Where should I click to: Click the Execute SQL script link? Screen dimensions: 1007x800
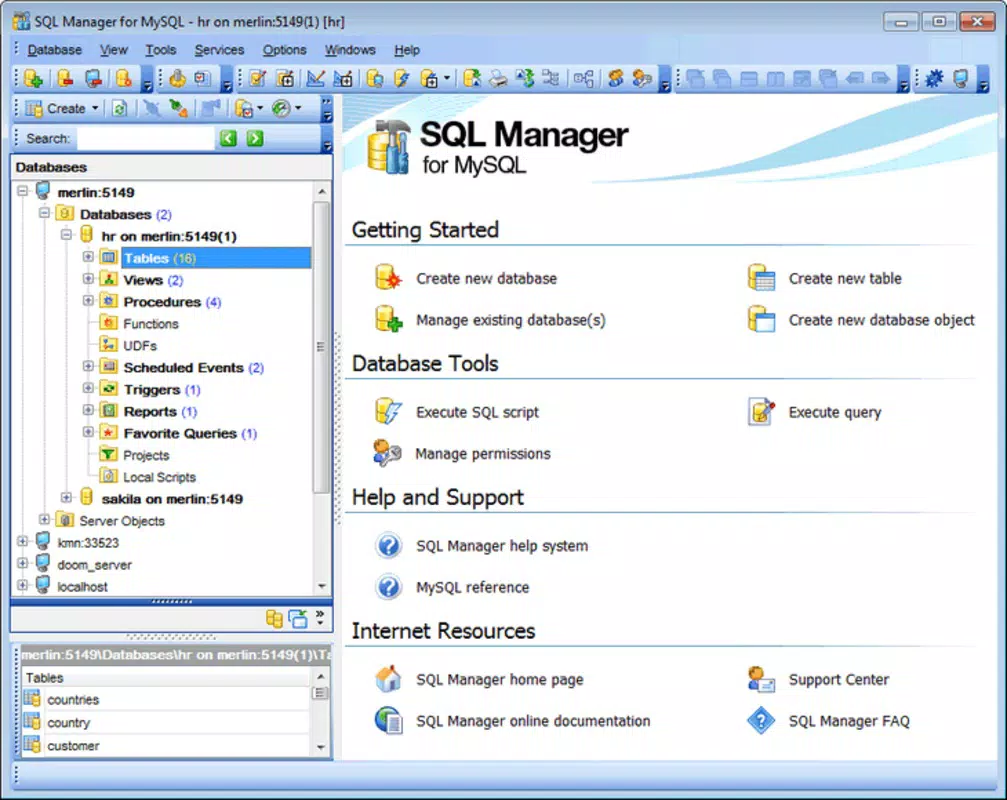(x=477, y=412)
